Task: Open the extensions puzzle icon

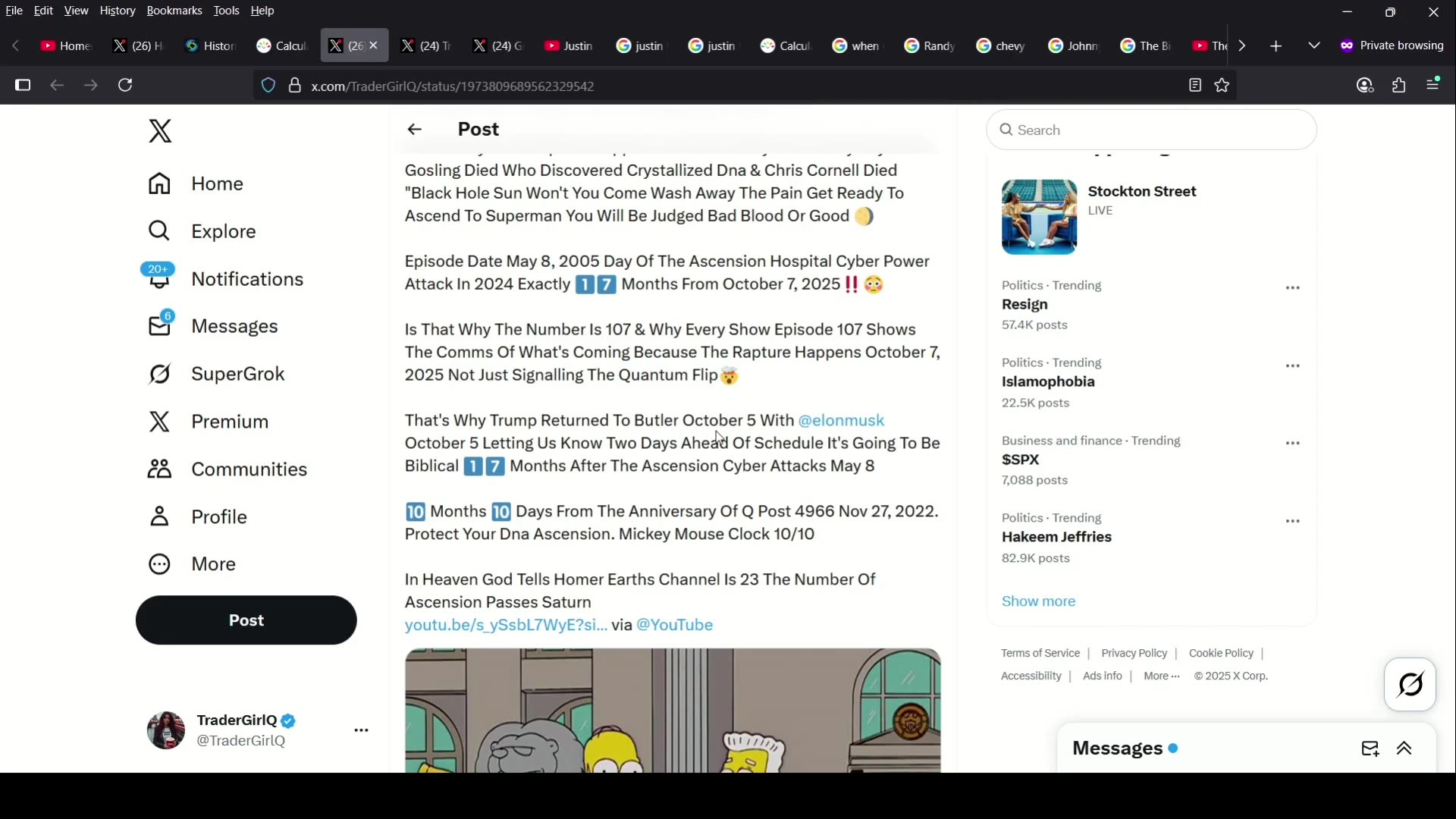Action: pos(1399,86)
